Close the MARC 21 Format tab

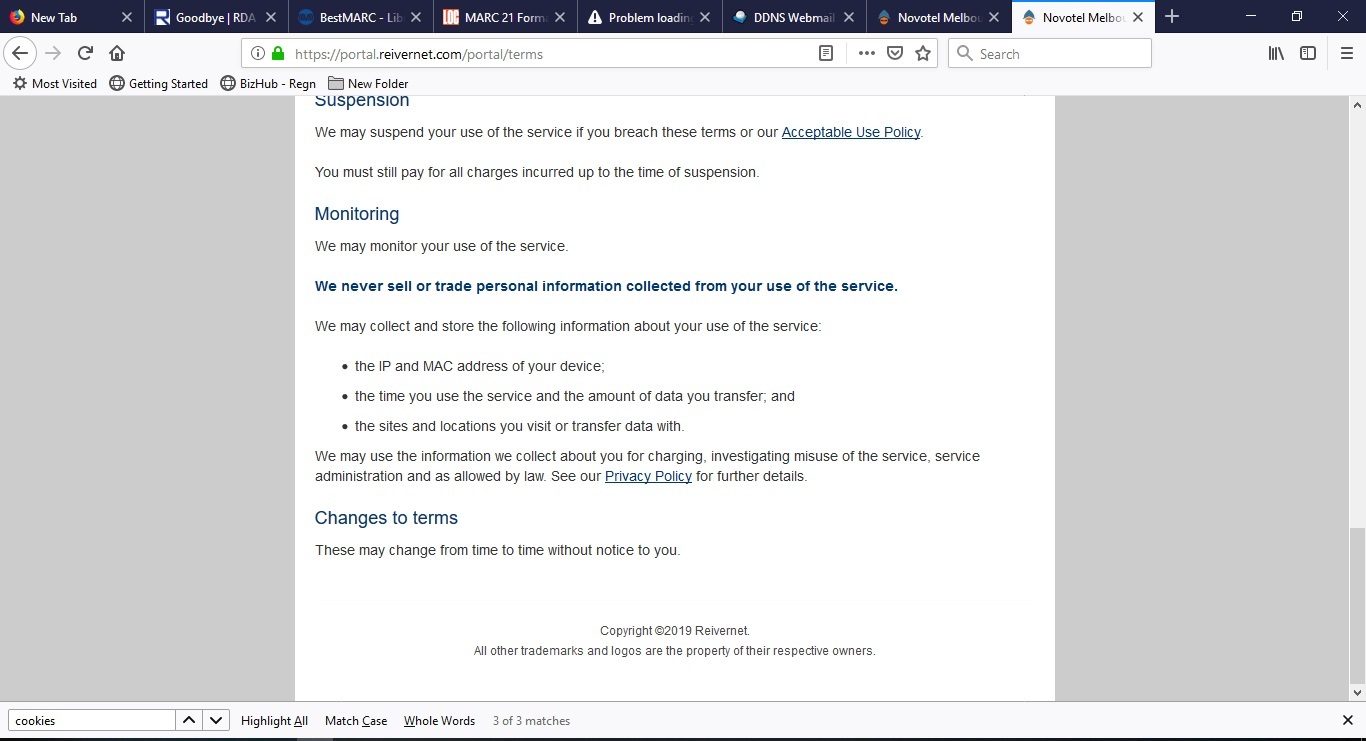point(559,17)
